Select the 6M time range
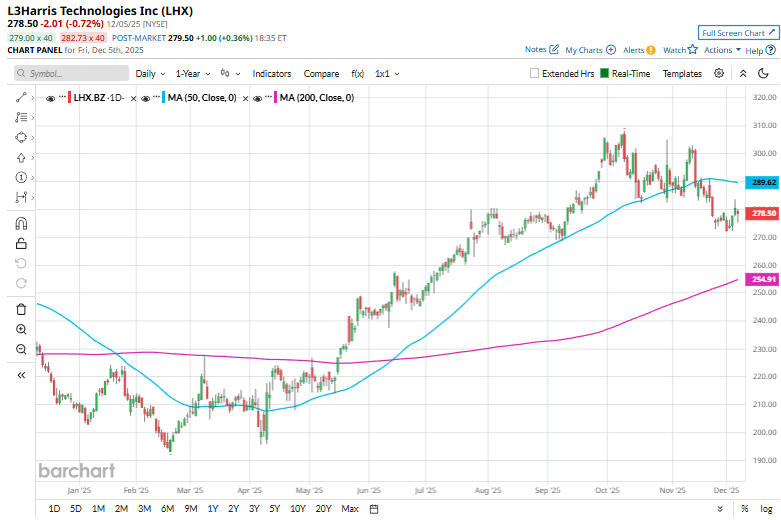Image resolution: width=781 pixels, height=520 pixels. coord(167,509)
